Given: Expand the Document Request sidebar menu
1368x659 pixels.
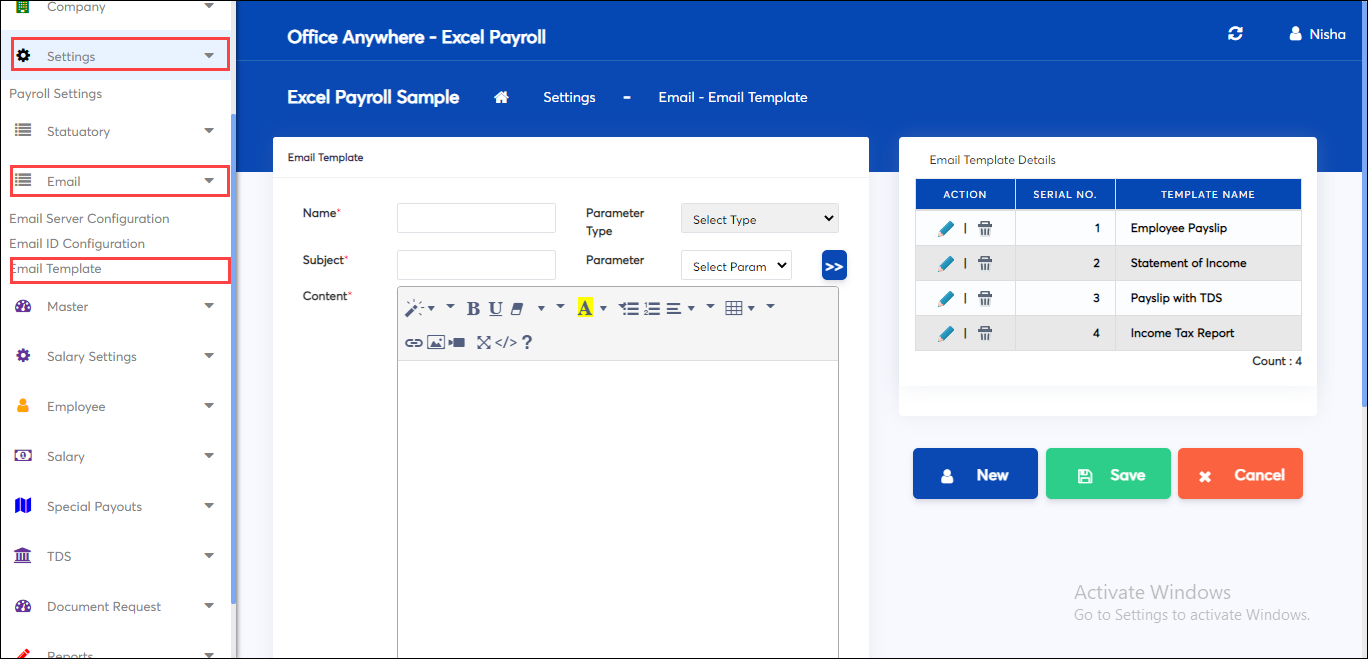Looking at the screenshot, I should point(115,606).
